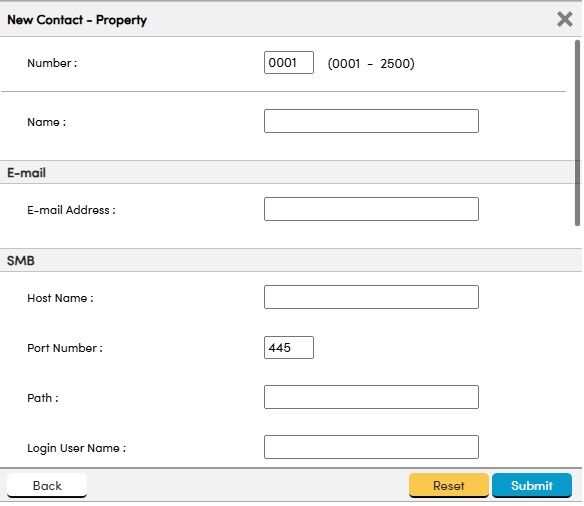The width and height of the screenshot is (584, 506).
Task: Go back with the Back button
Action: tap(47, 486)
